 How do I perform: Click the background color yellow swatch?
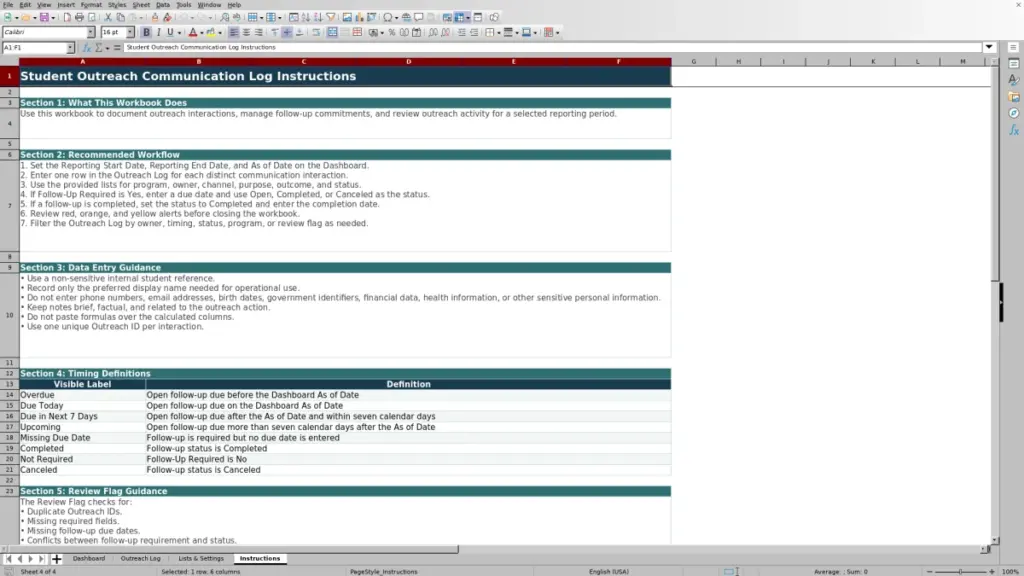coord(211,32)
